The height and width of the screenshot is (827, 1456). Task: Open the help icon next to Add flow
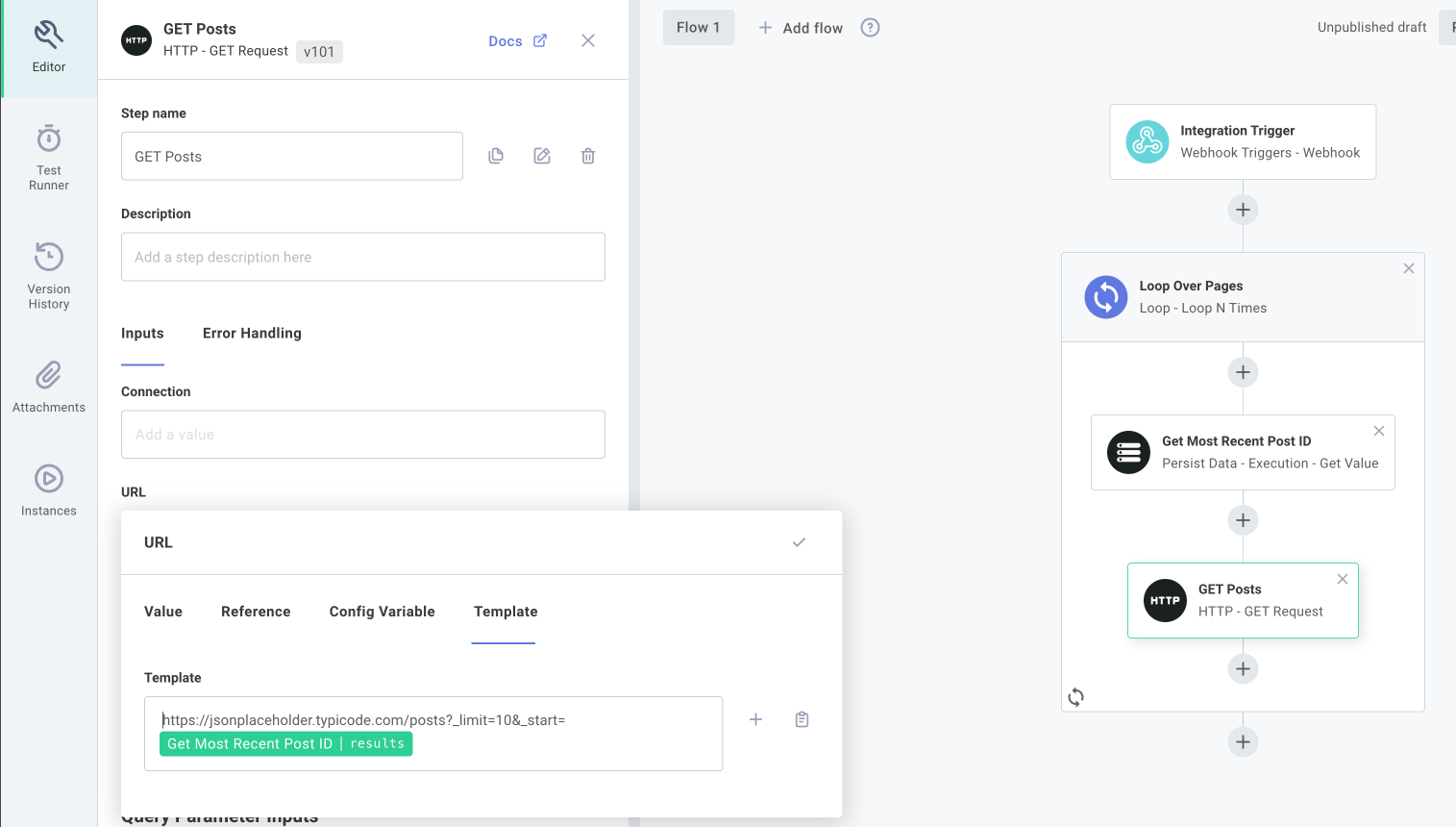tap(870, 28)
